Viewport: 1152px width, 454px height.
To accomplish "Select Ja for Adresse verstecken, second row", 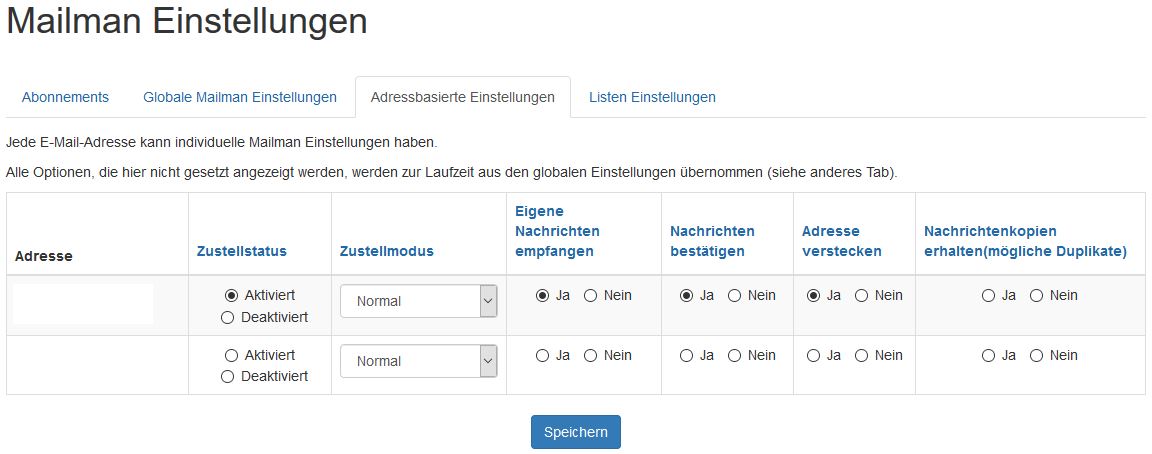I will (x=814, y=355).
